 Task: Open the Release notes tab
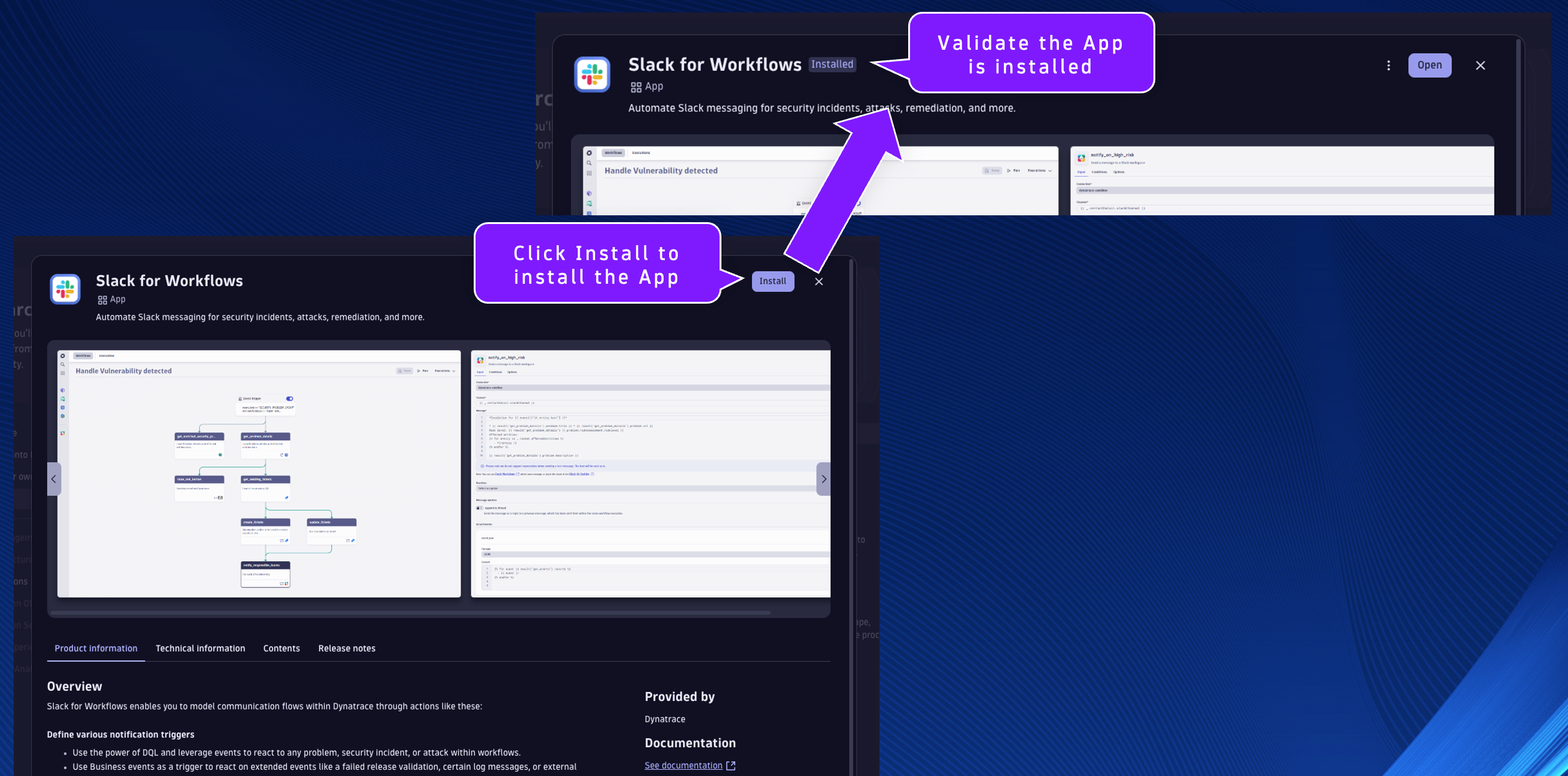pos(347,648)
